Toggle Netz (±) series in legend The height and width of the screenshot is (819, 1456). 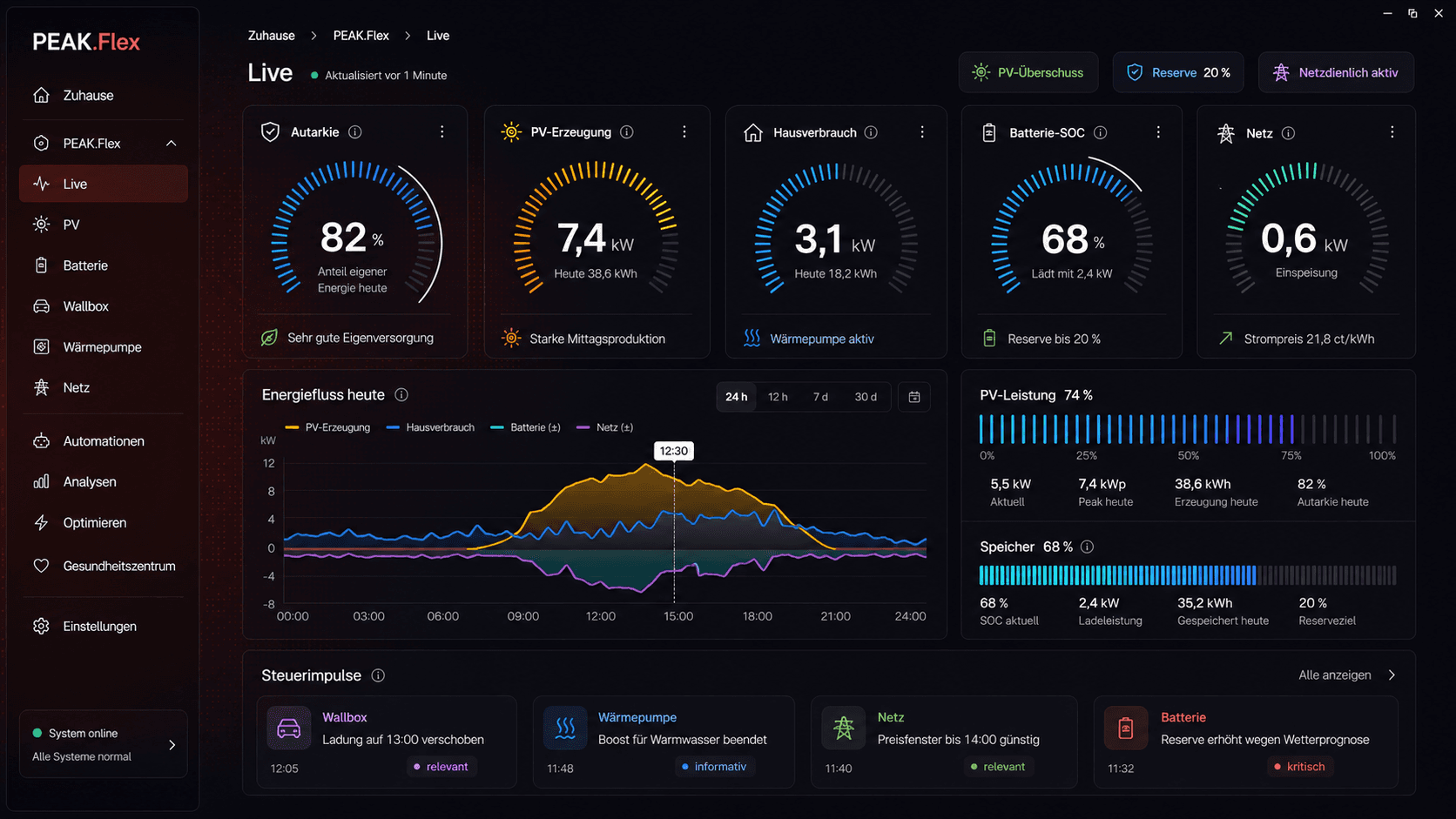[605, 427]
